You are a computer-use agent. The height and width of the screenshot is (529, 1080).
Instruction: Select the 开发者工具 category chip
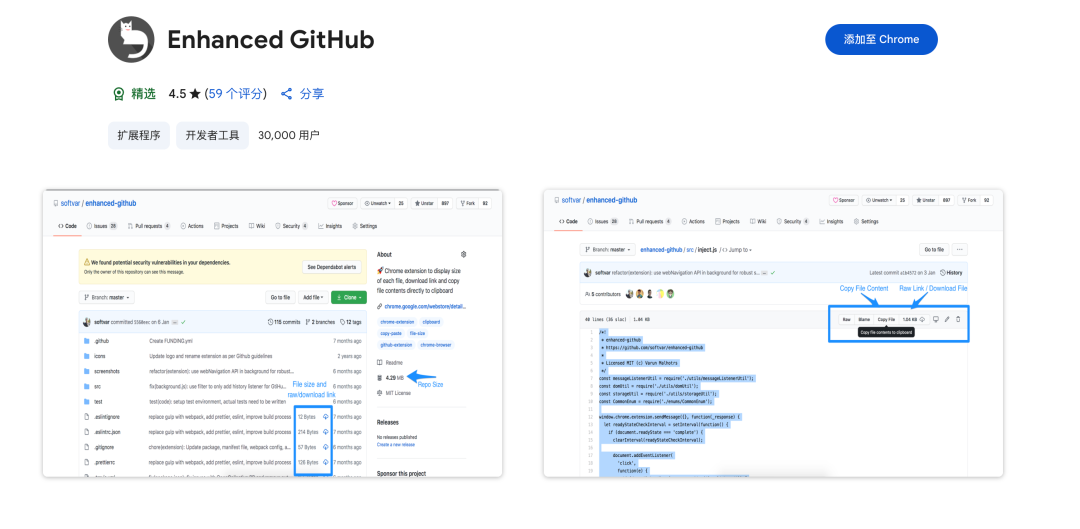212,136
